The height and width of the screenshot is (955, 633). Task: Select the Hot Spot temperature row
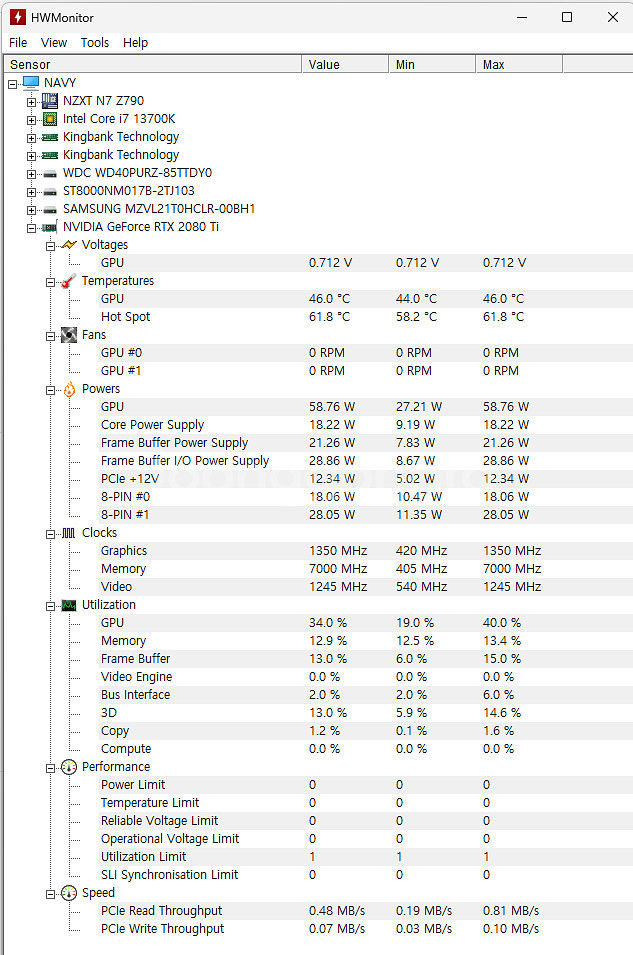point(126,317)
